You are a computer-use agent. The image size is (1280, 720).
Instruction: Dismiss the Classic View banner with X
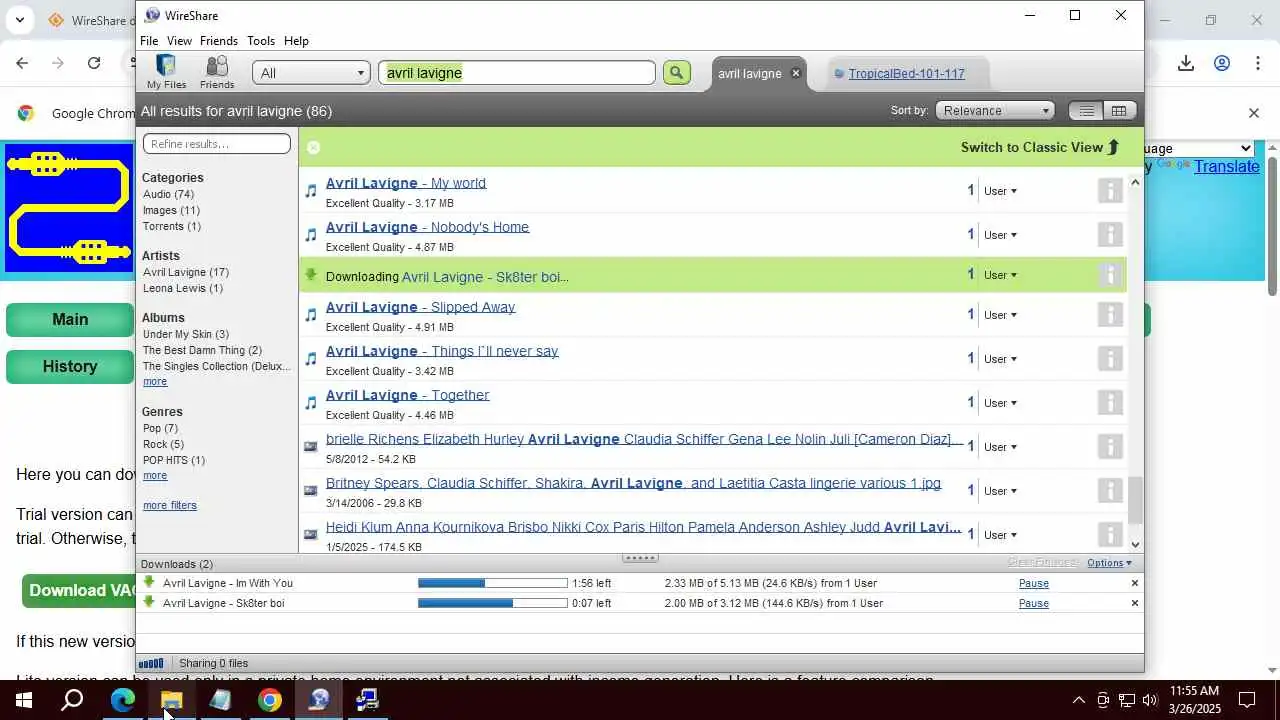point(313,147)
